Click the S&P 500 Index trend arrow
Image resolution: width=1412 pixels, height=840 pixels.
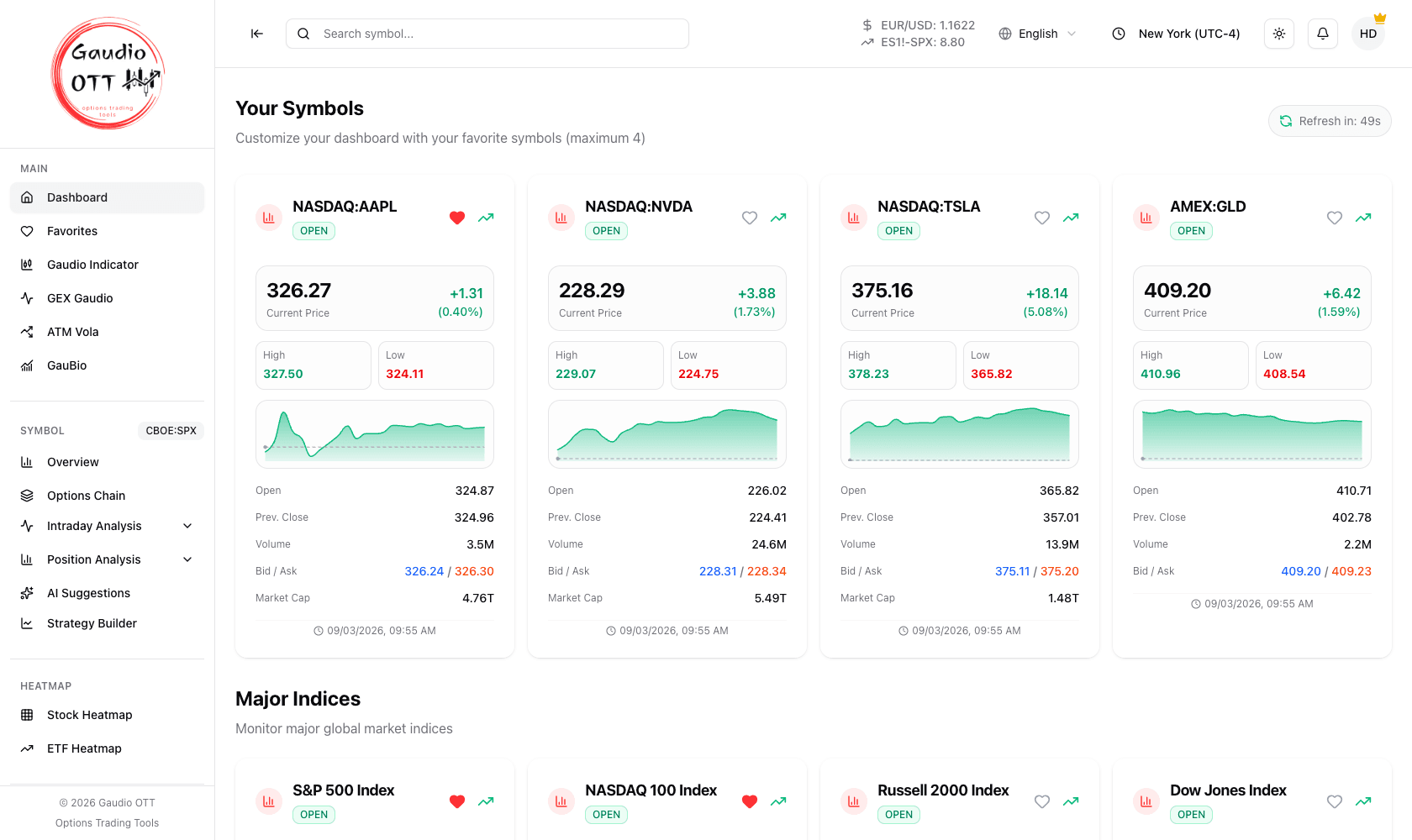[x=486, y=801]
